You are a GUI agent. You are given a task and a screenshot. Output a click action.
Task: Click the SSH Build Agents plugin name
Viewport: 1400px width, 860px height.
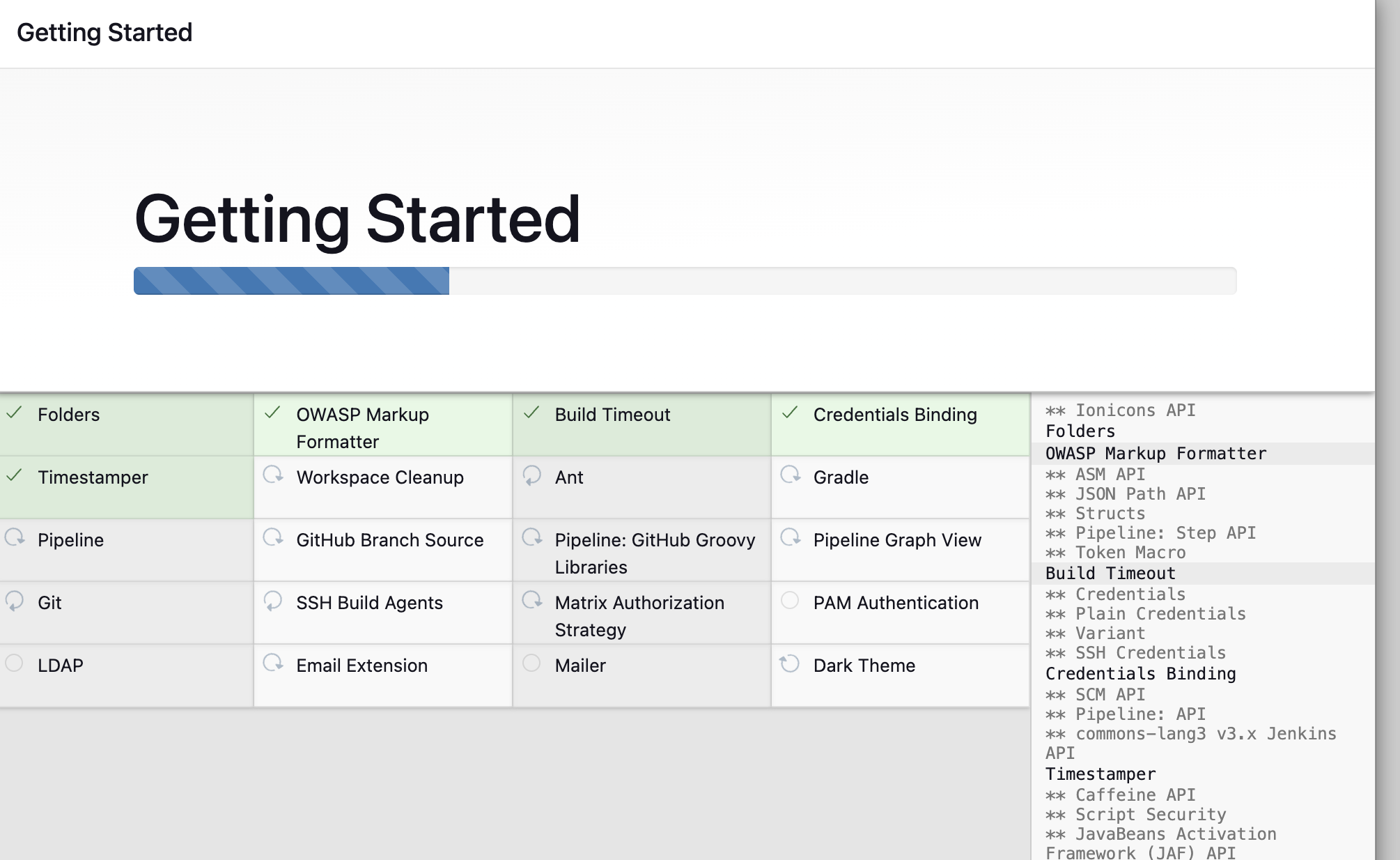pos(369,603)
